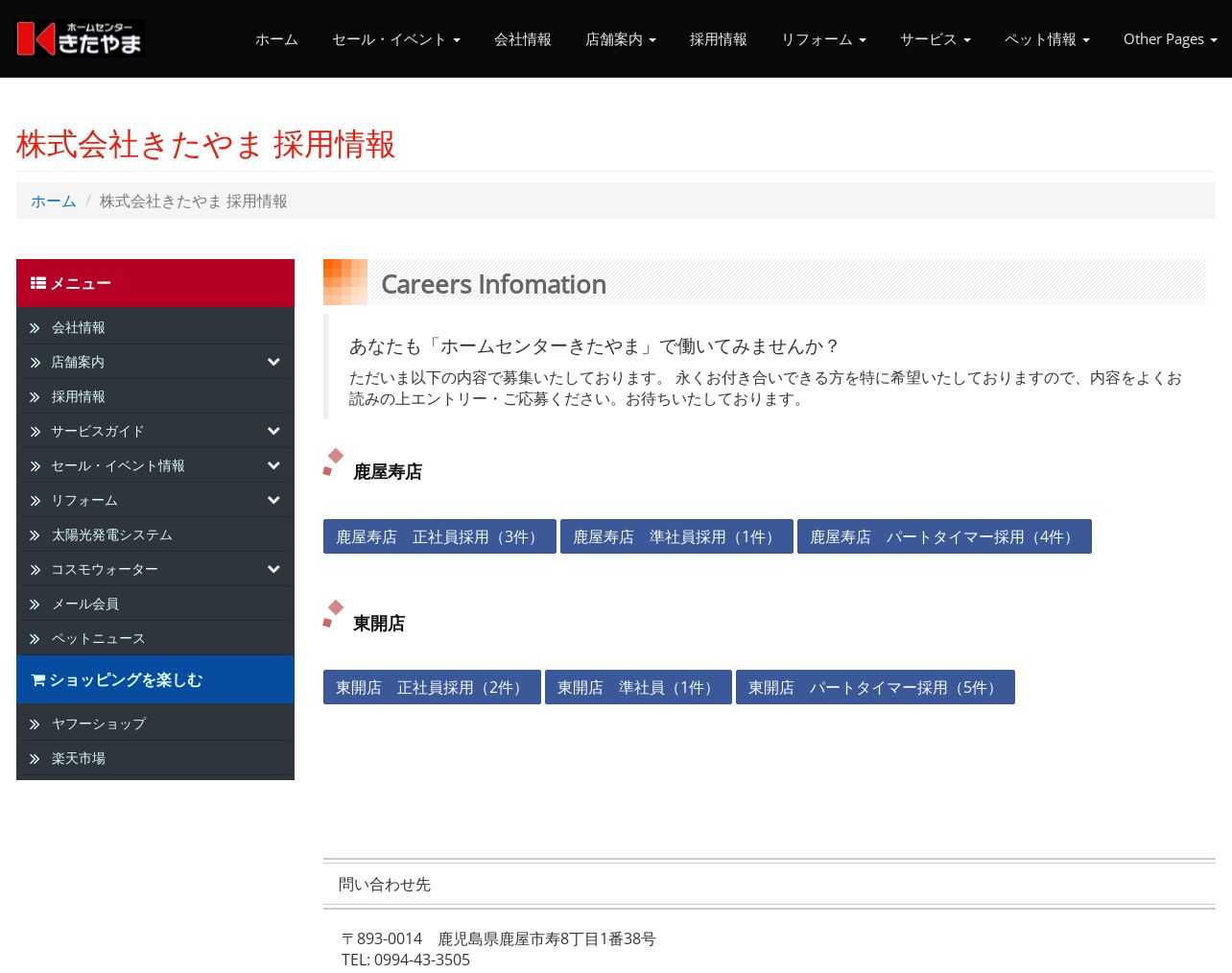Go to ホーム in top navigation

(276, 39)
